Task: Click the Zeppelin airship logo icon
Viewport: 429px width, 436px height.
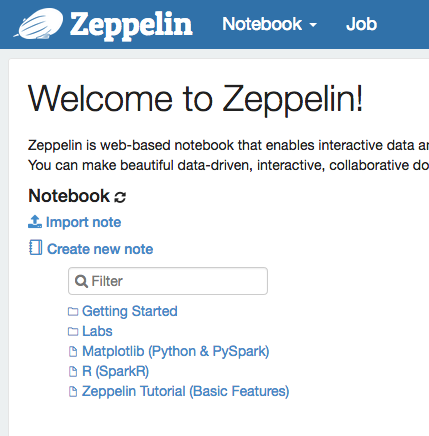Action: pyautogui.click(x=39, y=24)
